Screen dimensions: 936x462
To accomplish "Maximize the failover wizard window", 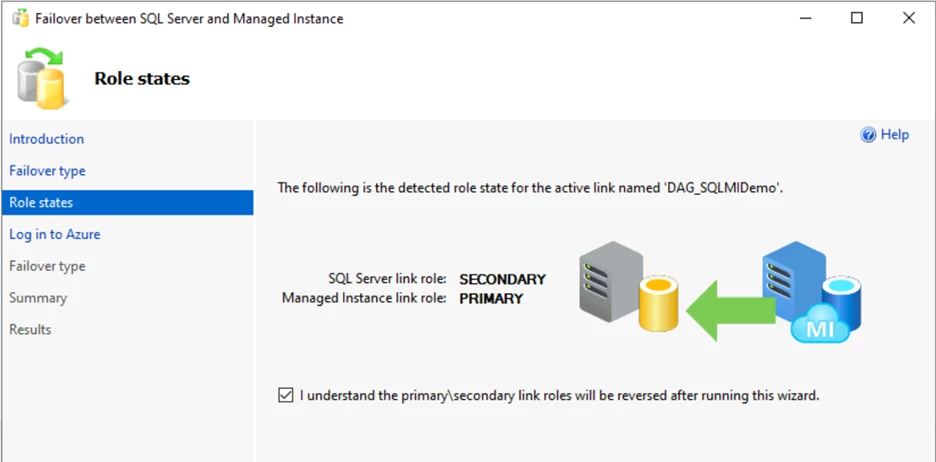I will [857, 18].
